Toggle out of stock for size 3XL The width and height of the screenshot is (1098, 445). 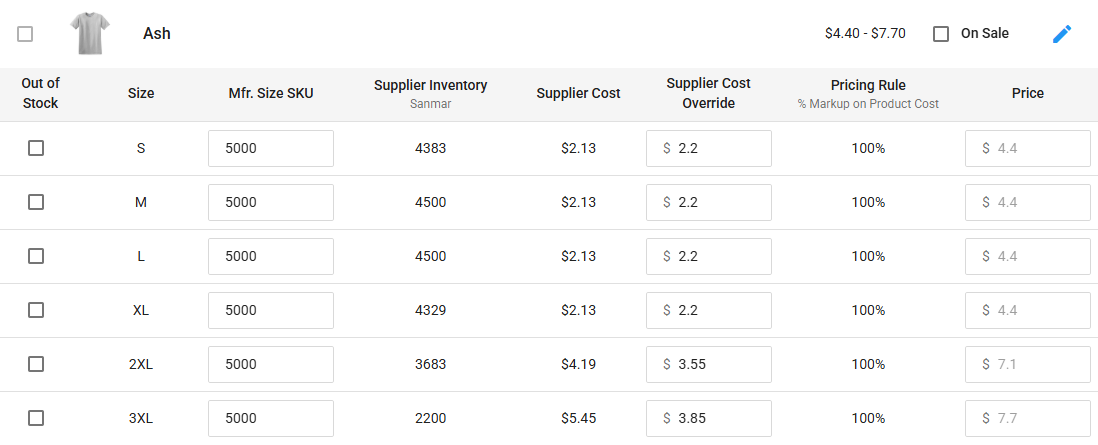pyautogui.click(x=36, y=418)
